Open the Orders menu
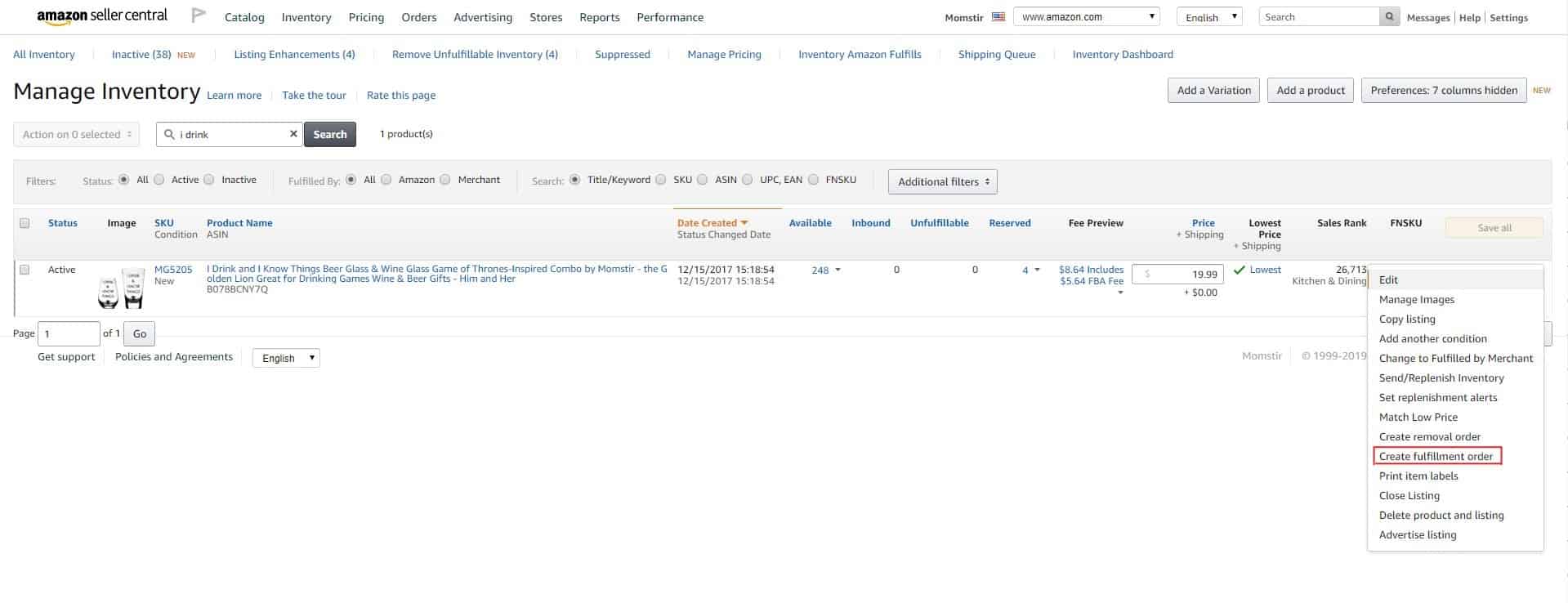This screenshot has height=603, width=1568. [419, 17]
